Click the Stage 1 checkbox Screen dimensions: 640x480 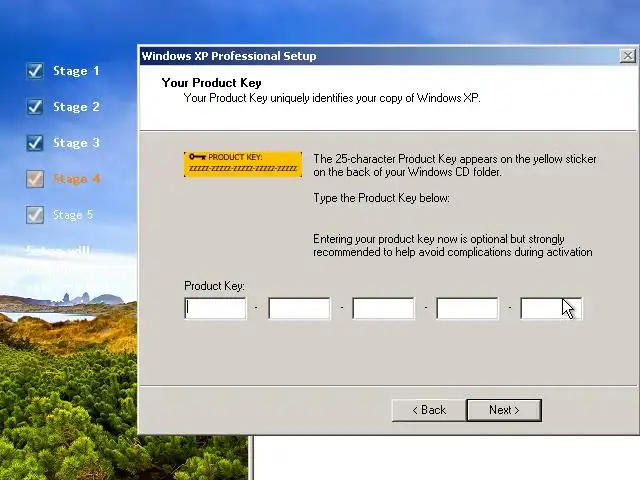35,71
